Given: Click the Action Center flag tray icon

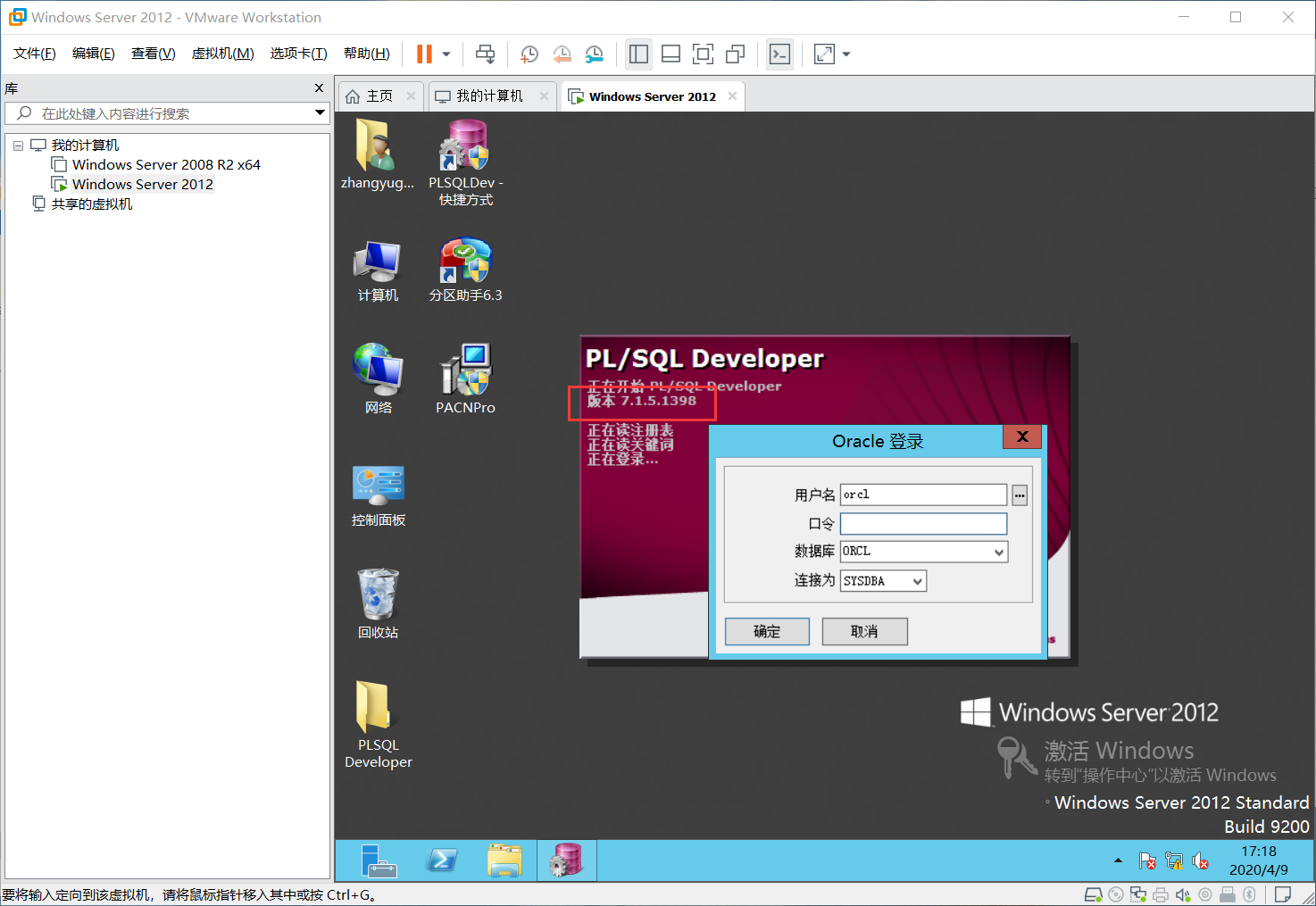Looking at the screenshot, I should [x=1147, y=860].
